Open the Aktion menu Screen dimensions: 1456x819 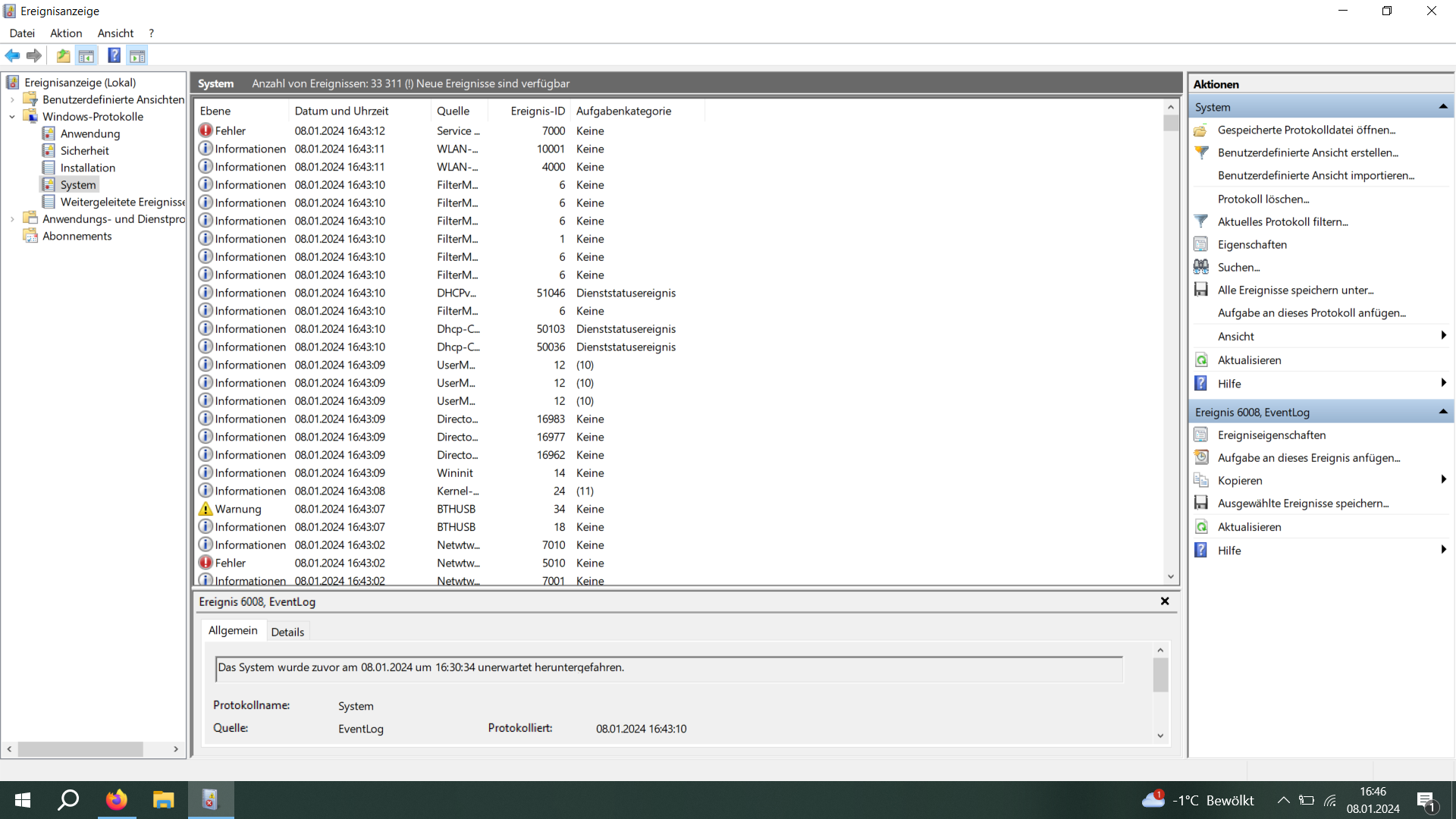tap(66, 33)
